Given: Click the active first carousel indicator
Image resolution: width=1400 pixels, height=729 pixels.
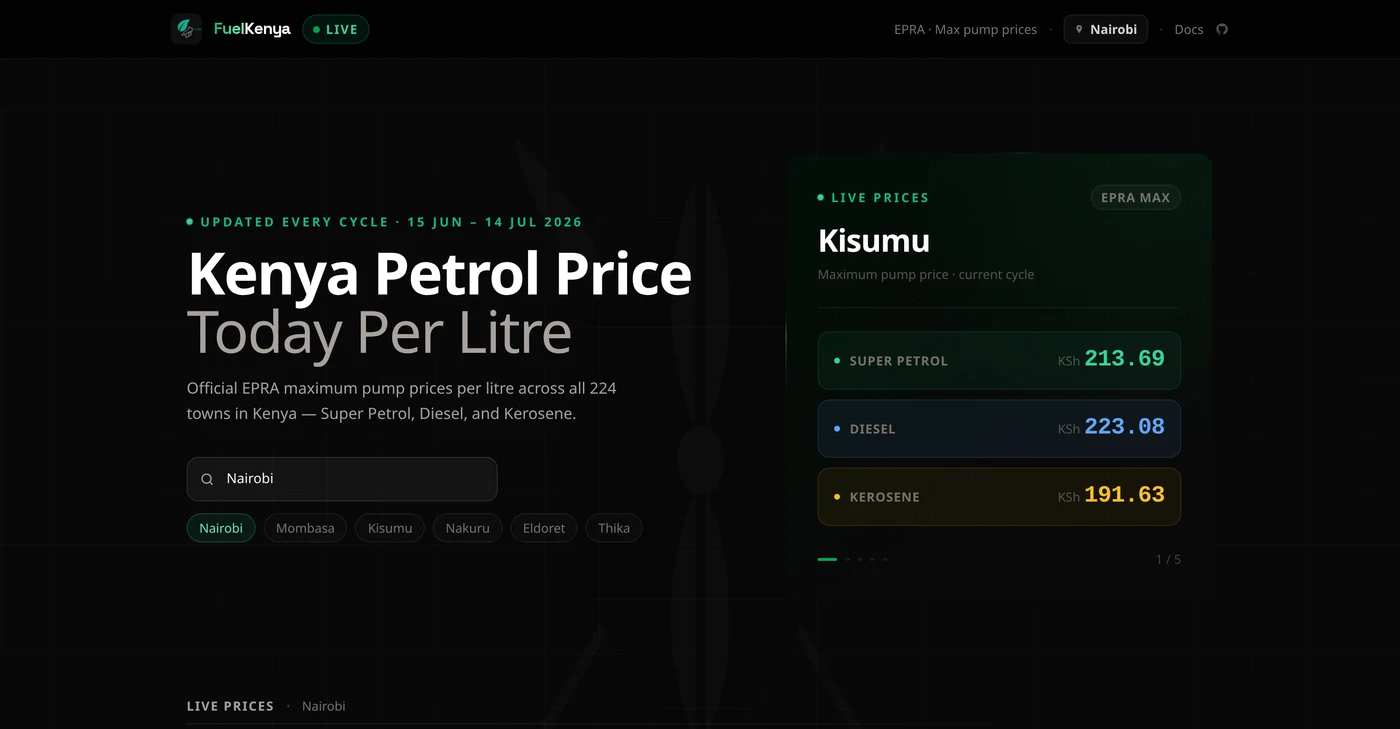Looking at the screenshot, I should (x=827, y=559).
